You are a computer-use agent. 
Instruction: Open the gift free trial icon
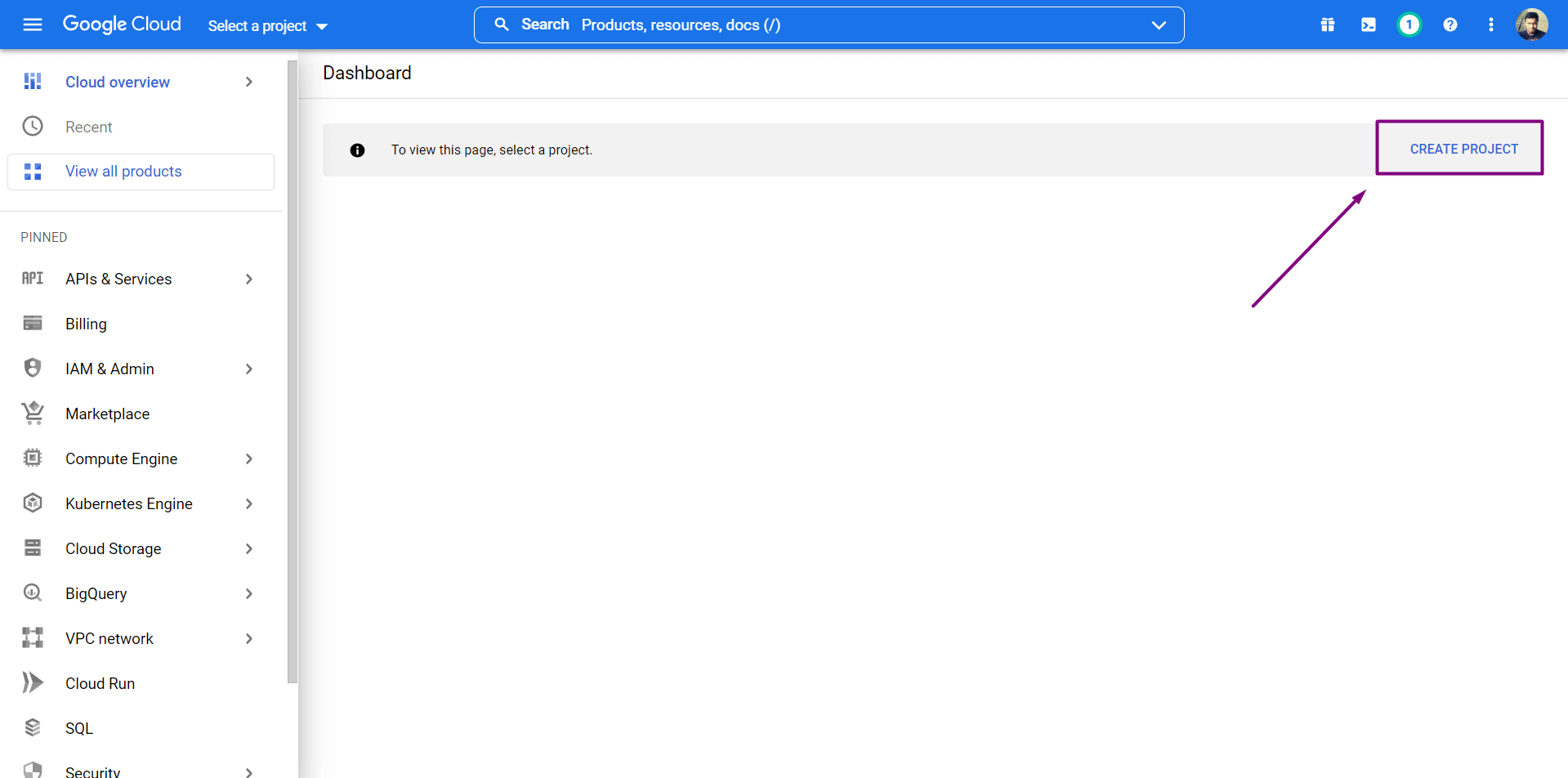point(1328,25)
